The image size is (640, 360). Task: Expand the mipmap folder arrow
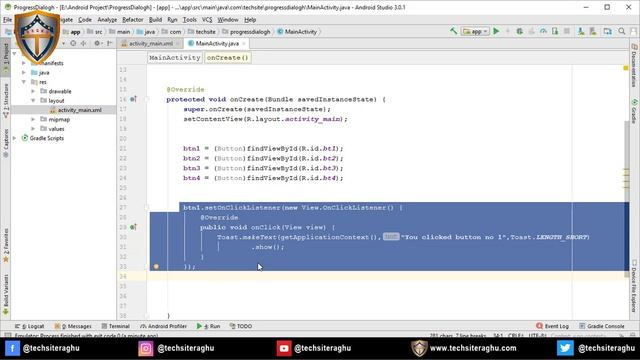click(x=33, y=120)
